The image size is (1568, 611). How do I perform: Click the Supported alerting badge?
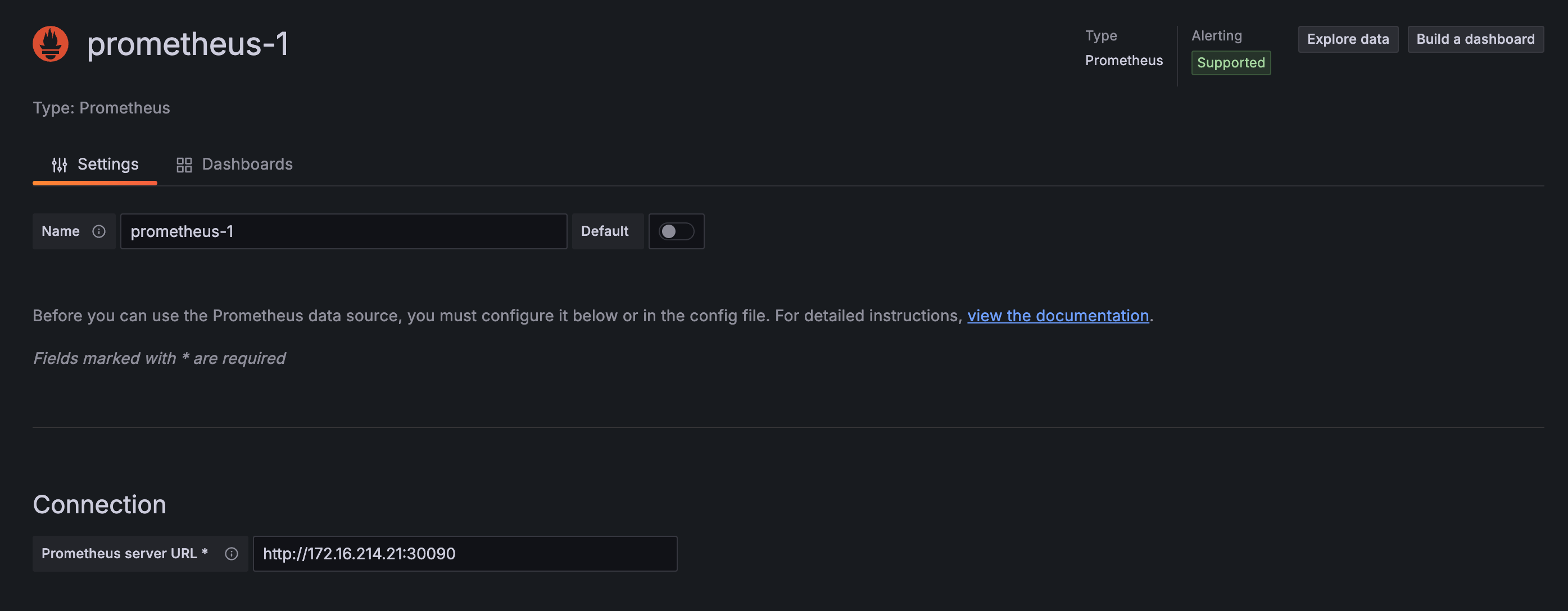tap(1231, 63)
